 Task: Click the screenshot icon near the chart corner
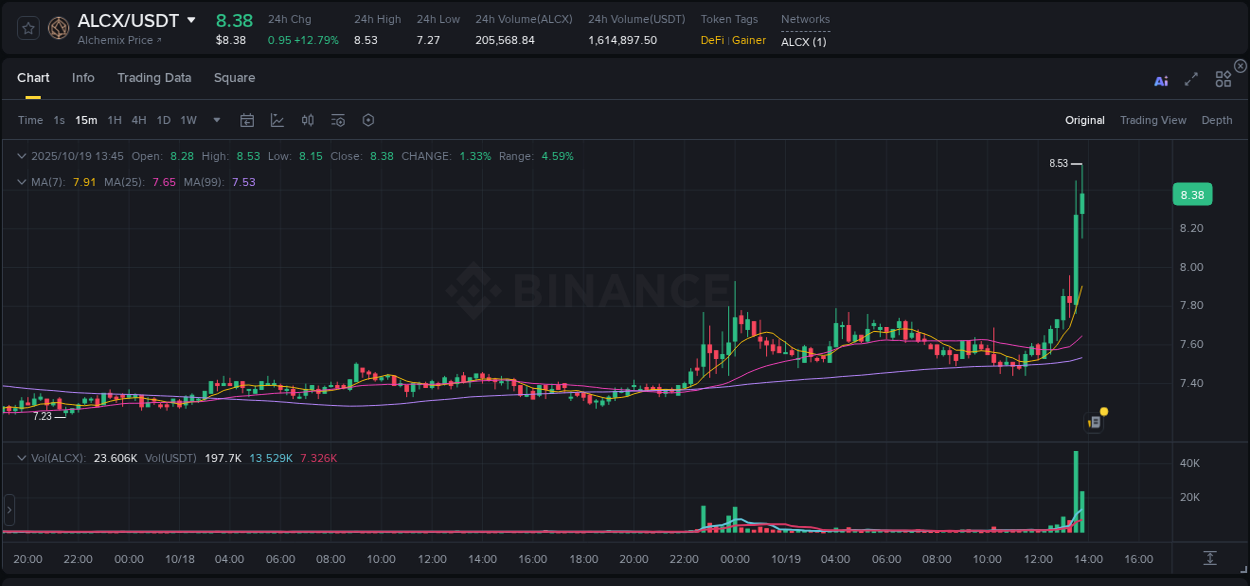pos(1093,421)
